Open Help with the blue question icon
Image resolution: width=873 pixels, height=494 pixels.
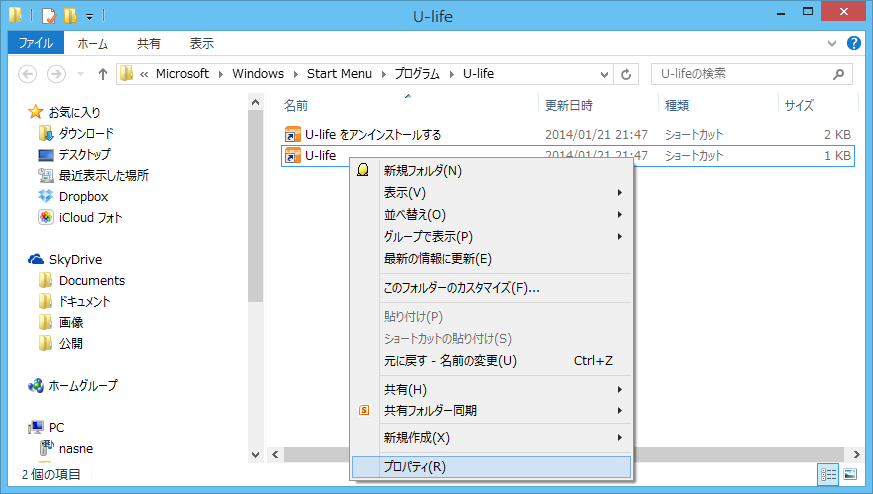pos(854,43)
